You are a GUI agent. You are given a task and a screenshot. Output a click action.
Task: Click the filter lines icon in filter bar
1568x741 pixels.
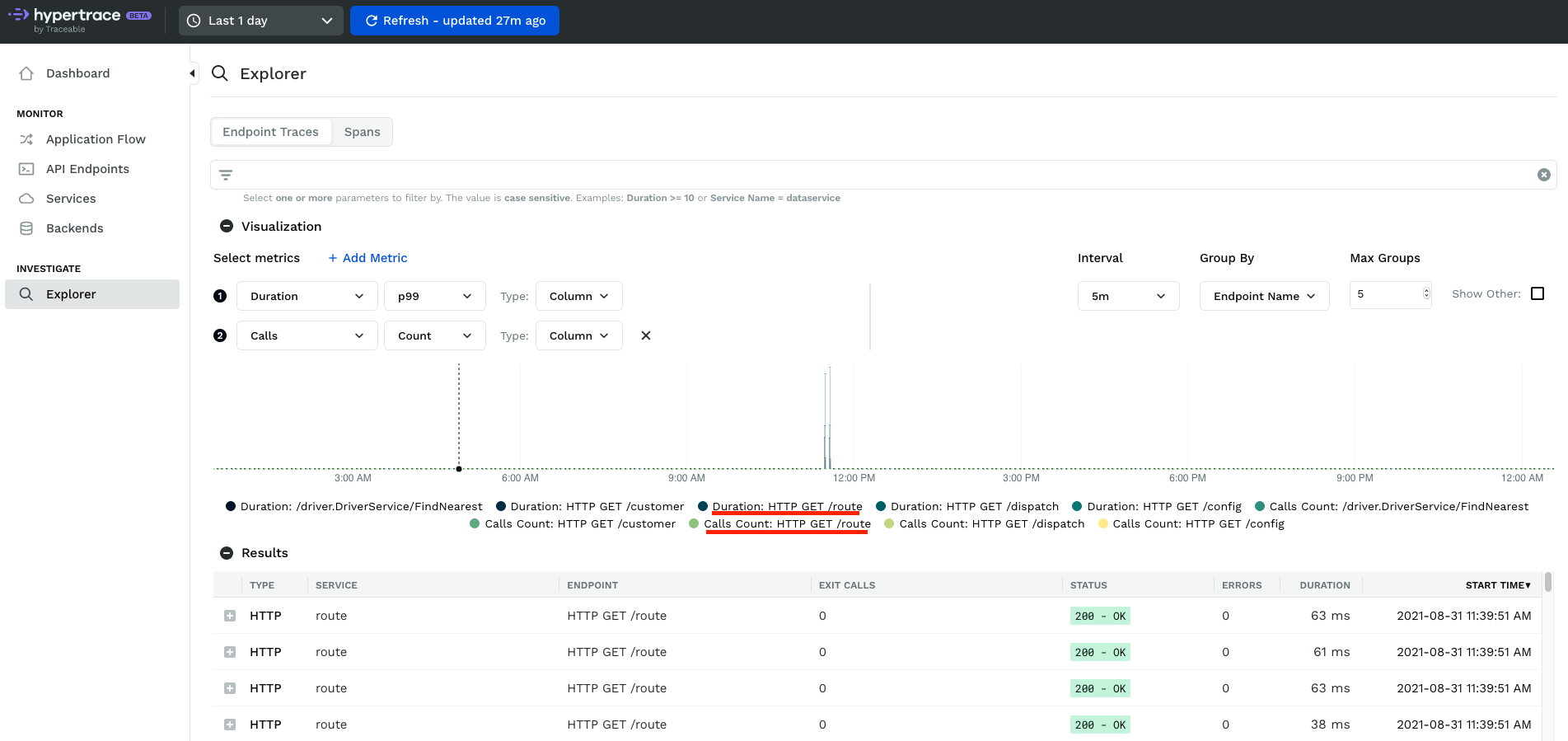click(226, 175)
